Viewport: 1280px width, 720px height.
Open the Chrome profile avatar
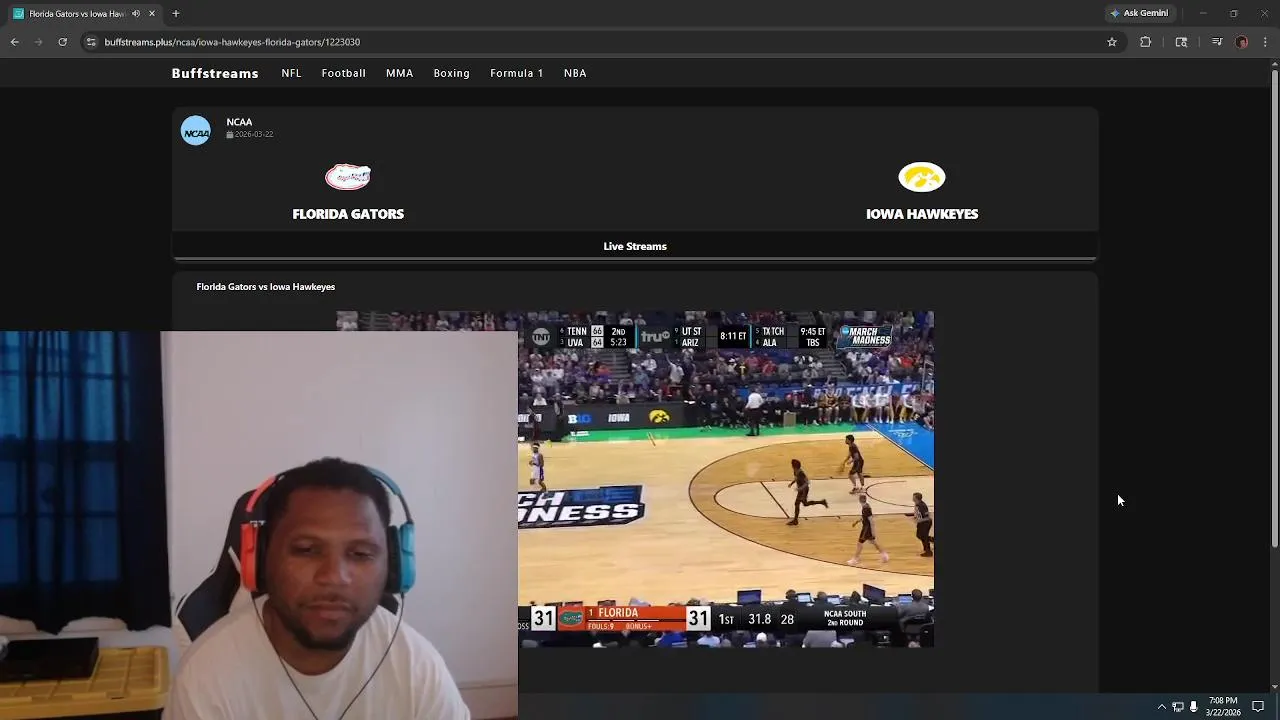(x=1241, y=42)
